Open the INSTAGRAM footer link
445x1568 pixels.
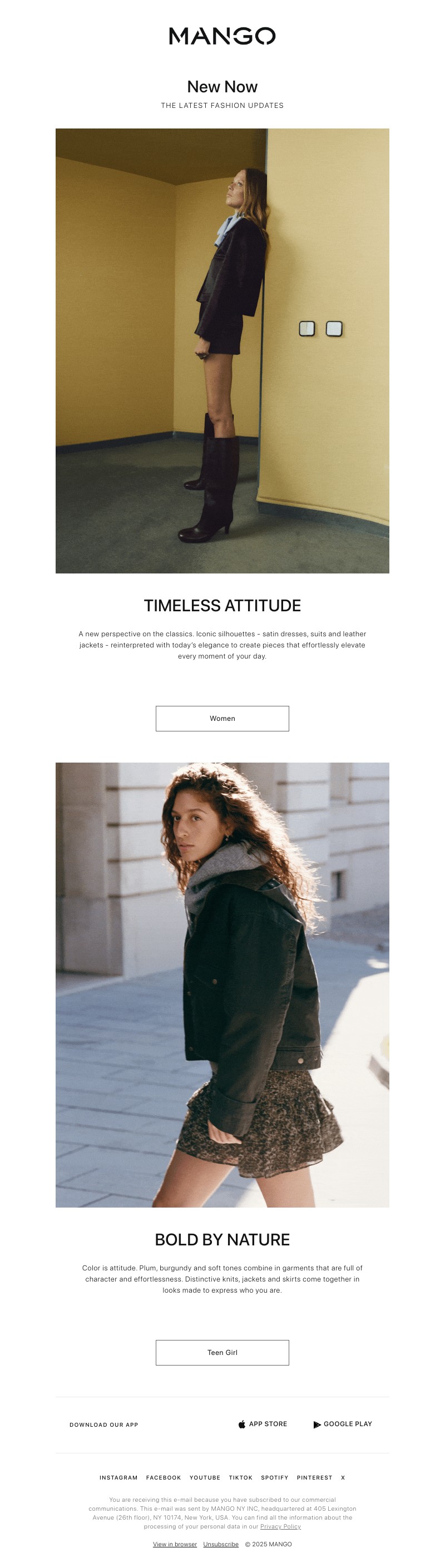[x=118, y=1477]
